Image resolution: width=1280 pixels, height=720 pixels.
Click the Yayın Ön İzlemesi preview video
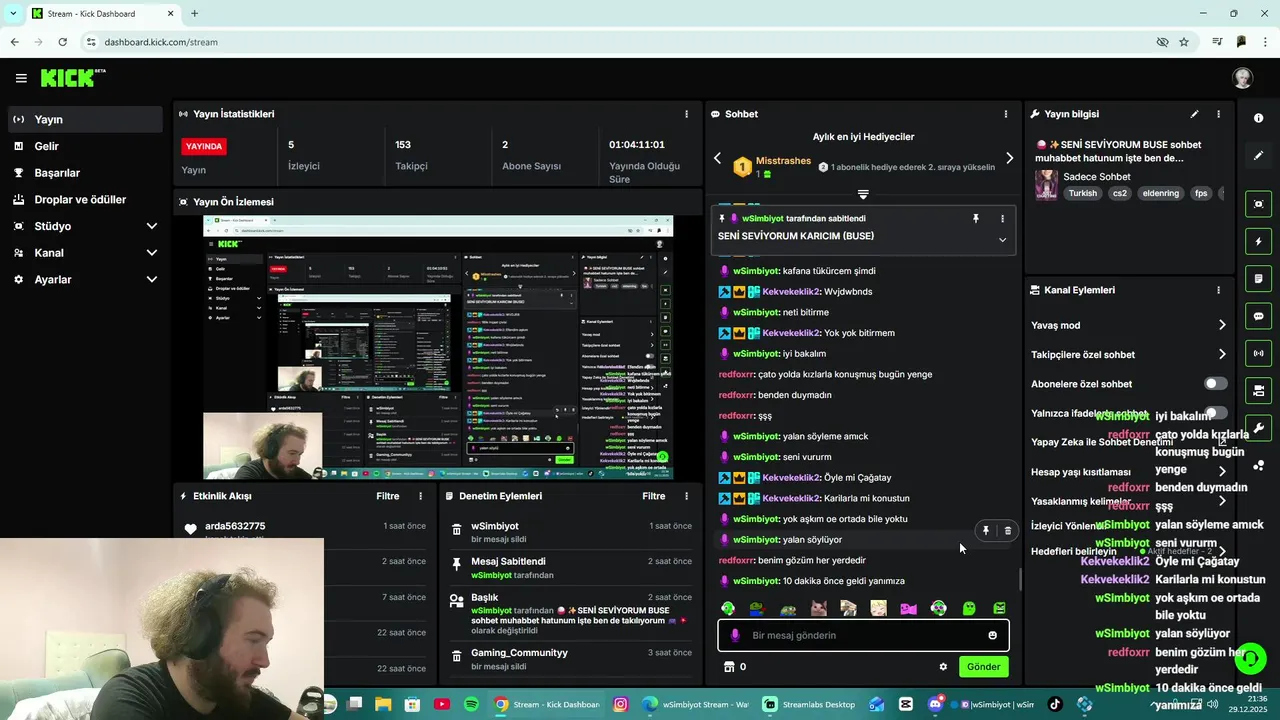click(438, 347)
